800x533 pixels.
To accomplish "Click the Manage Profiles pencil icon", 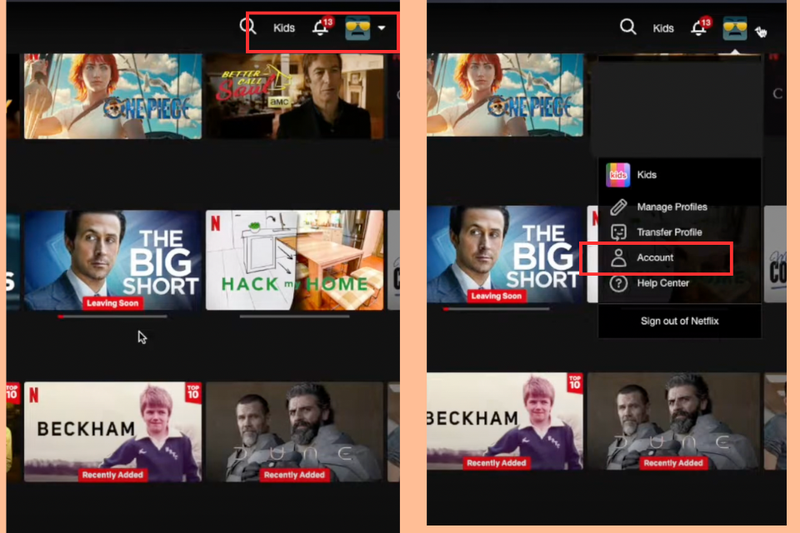I will pos(618,207).
